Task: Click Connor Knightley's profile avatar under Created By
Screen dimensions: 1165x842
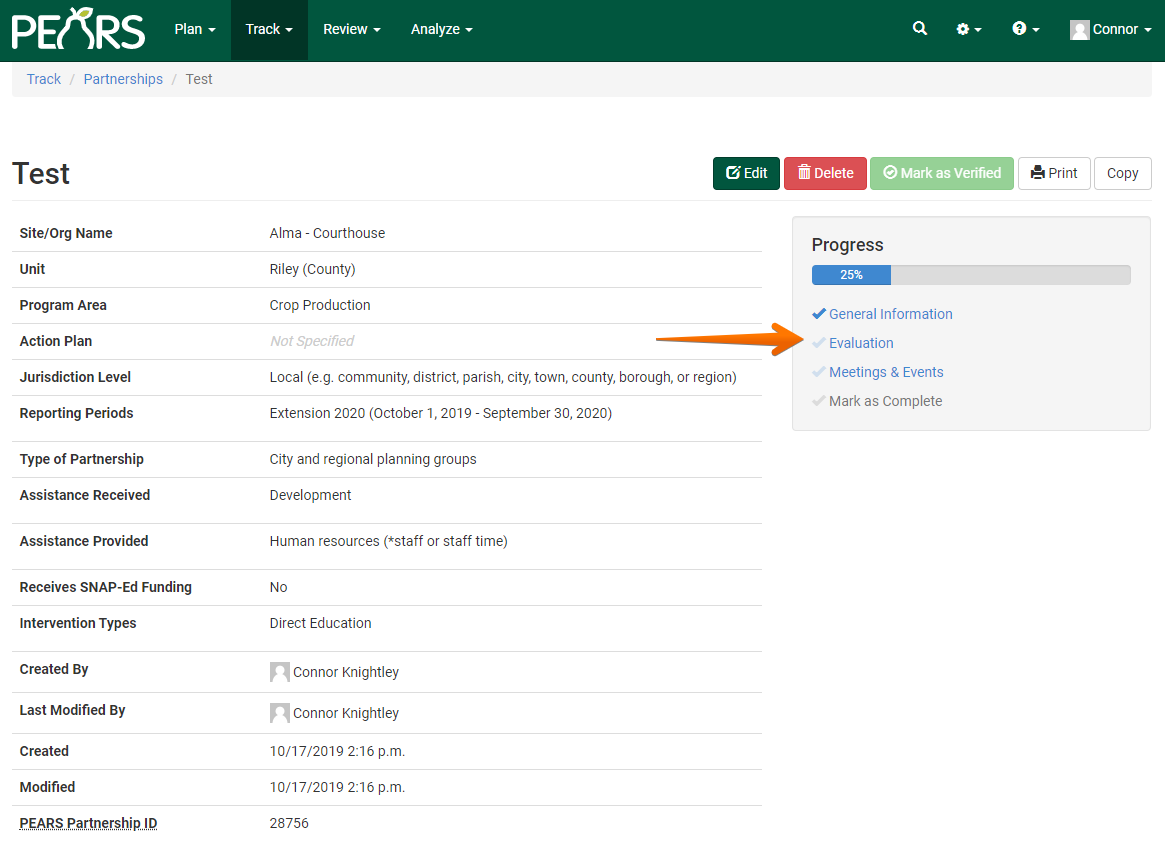Action: (280, 671)
